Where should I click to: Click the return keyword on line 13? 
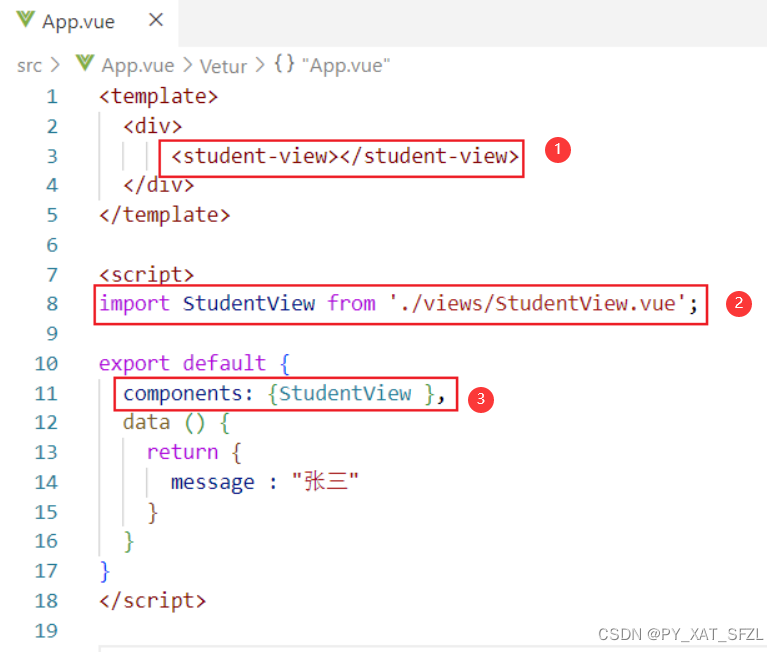tap(182, 452)
